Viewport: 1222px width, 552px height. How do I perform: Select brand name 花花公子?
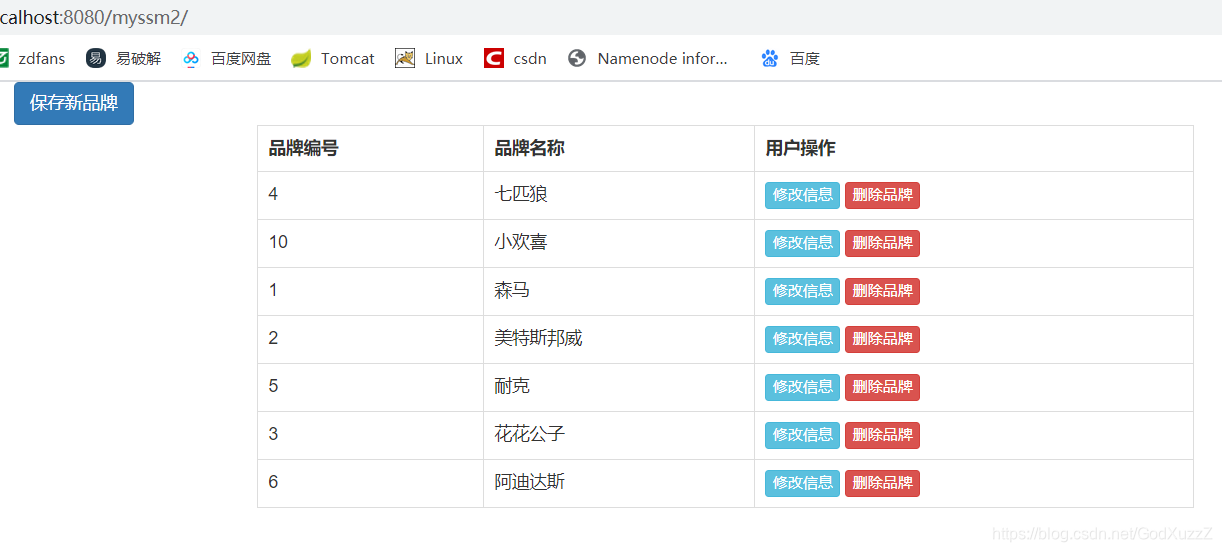[x=530, y=434]
